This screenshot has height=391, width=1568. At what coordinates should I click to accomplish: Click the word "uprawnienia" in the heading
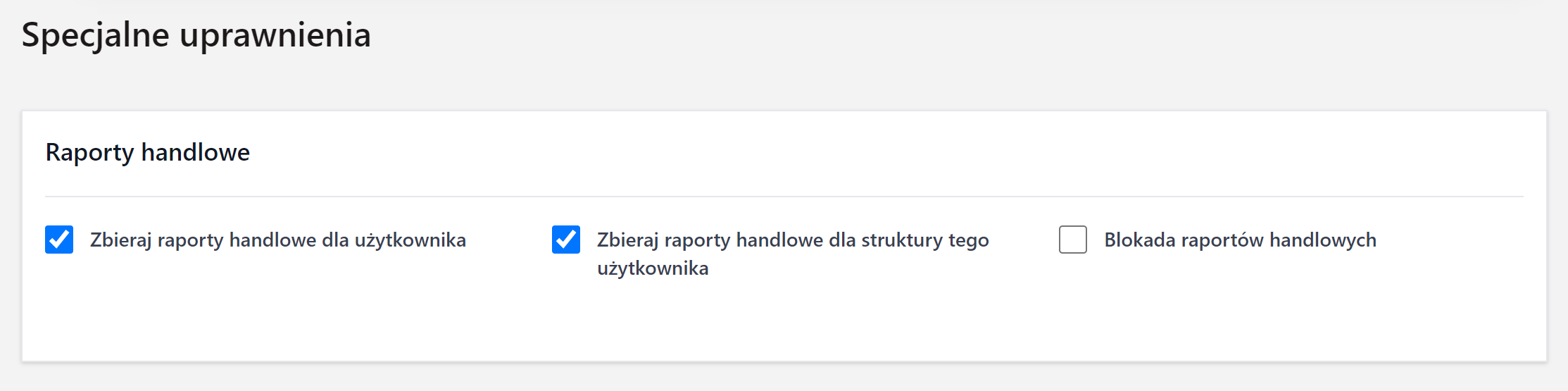click(x=275, y=35)
